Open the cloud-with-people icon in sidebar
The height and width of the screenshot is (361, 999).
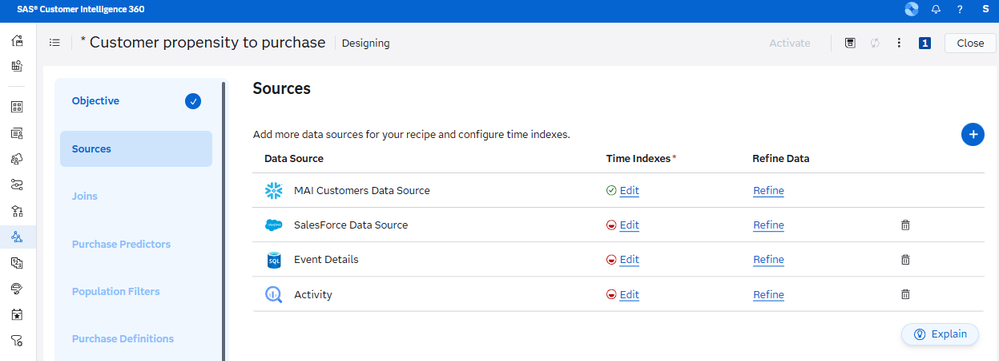17,159
